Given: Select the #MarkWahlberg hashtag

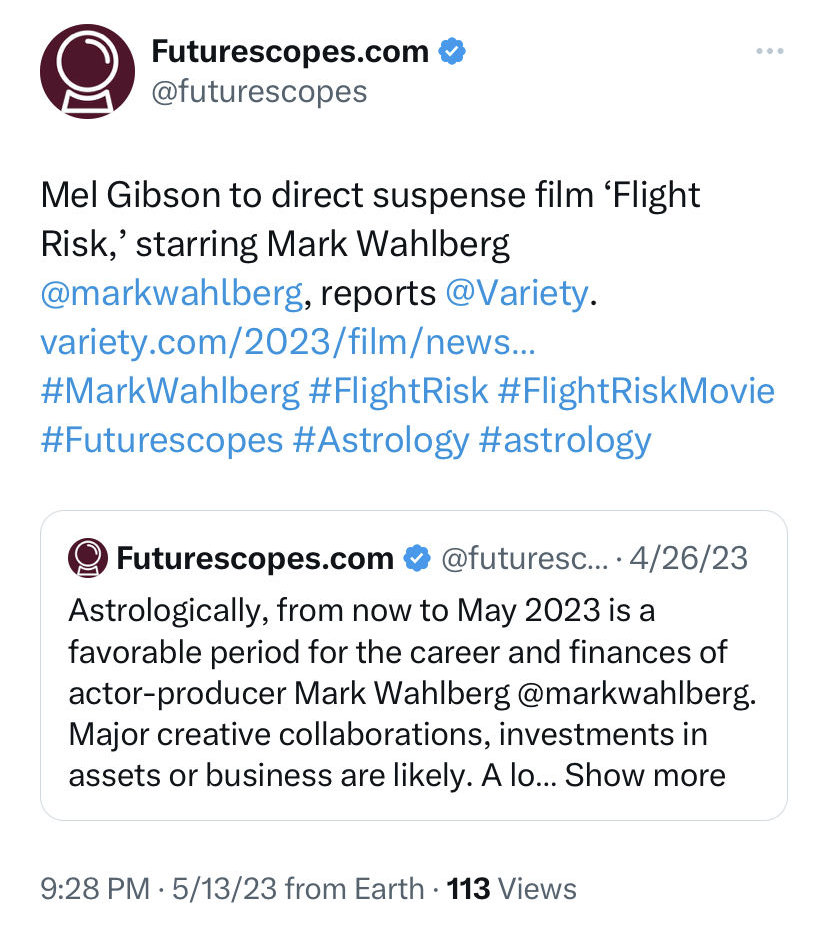Looking at the screenshot, I should coord(170,392).
